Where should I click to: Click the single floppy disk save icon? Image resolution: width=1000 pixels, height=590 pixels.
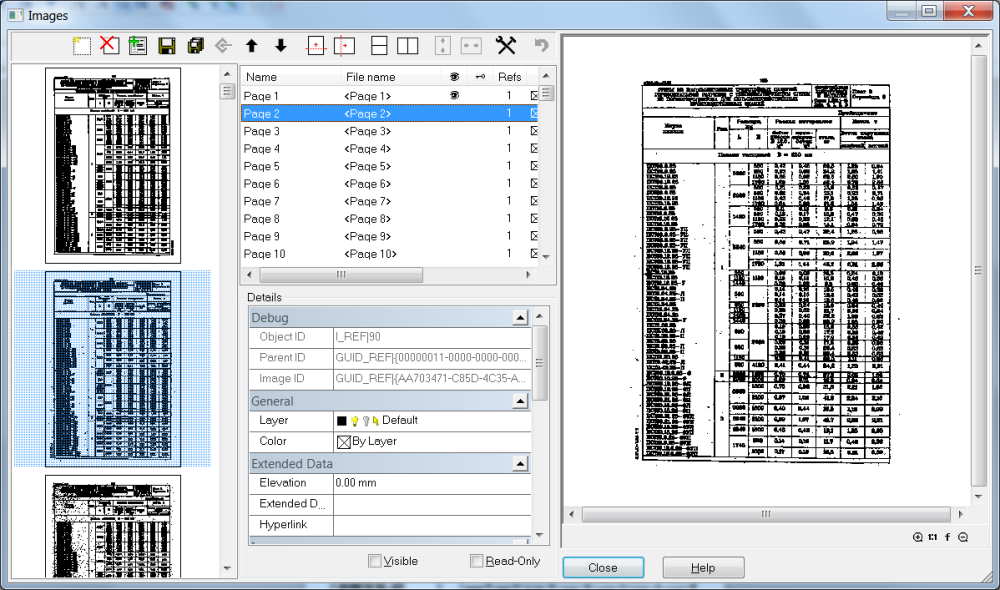point(166,45)
